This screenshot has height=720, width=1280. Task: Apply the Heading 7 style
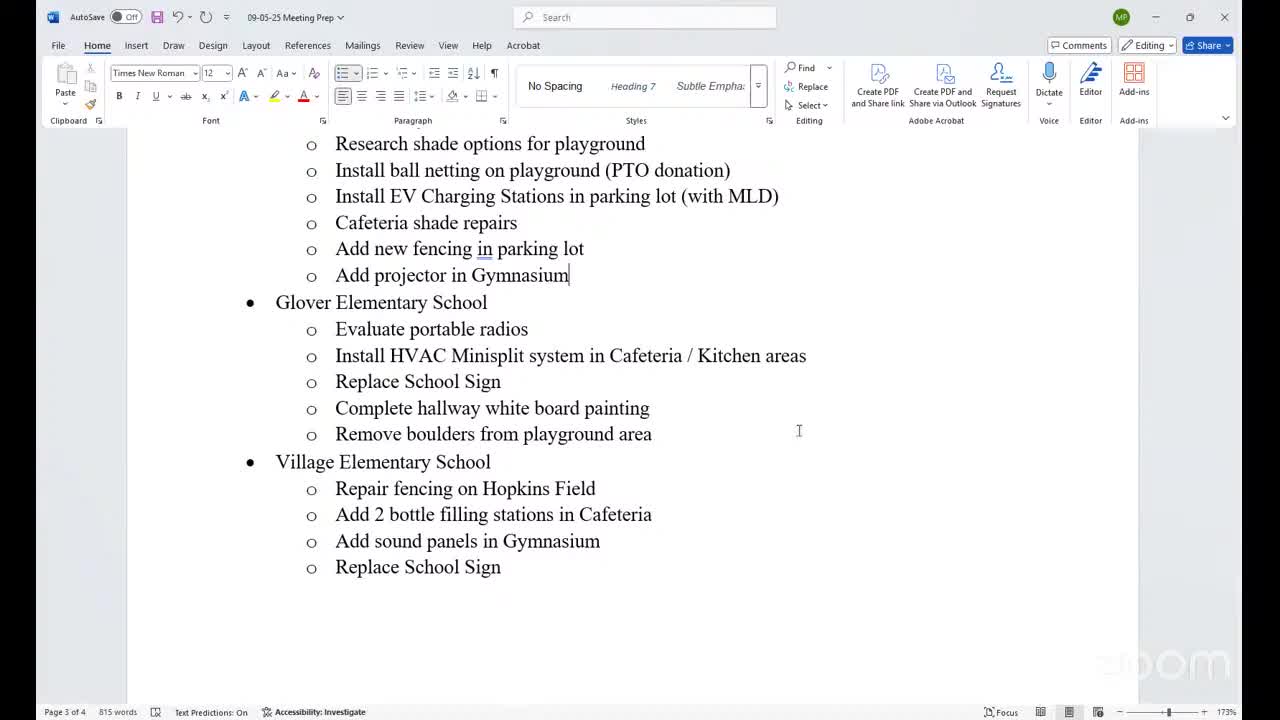pos(633,86)
